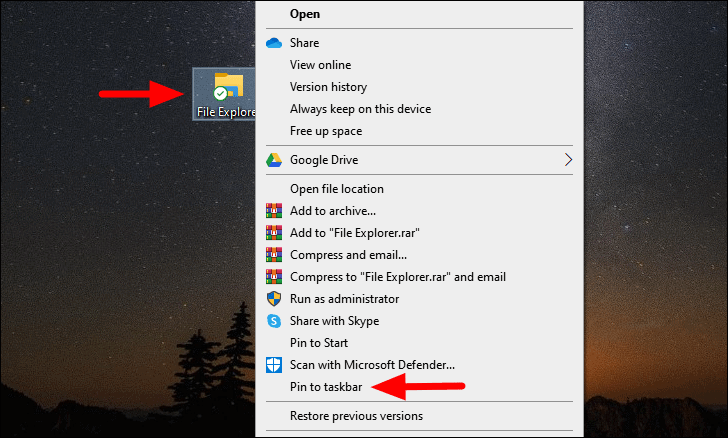This screenshot has height=438, width=728.
Task: Click the WinRAR icon beside Add to "File Explorer.rar"
Action: point(274,233)
